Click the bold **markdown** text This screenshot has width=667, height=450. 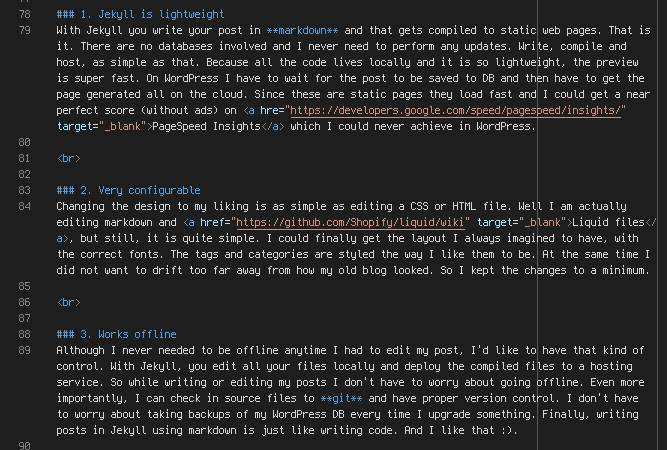tap(302, 31)
